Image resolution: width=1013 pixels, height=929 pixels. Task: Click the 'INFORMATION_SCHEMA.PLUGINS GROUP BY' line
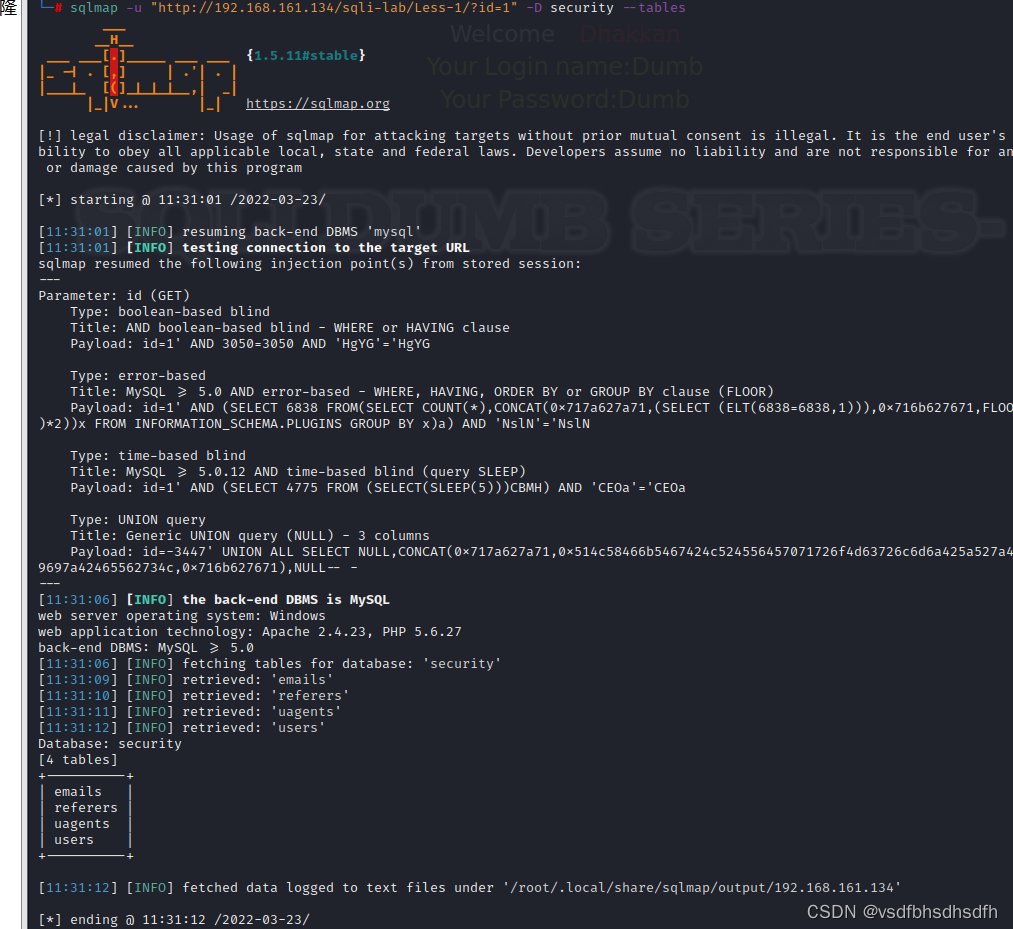[314, 424]
